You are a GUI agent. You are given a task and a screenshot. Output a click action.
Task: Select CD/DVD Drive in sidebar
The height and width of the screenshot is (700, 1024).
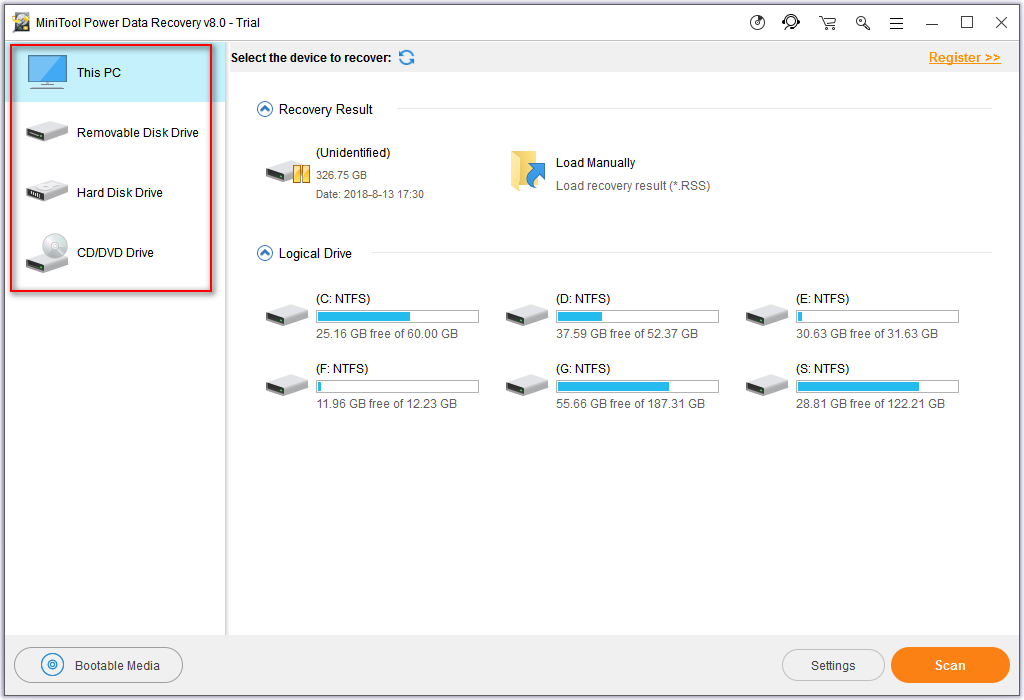(x=116, y=253)
